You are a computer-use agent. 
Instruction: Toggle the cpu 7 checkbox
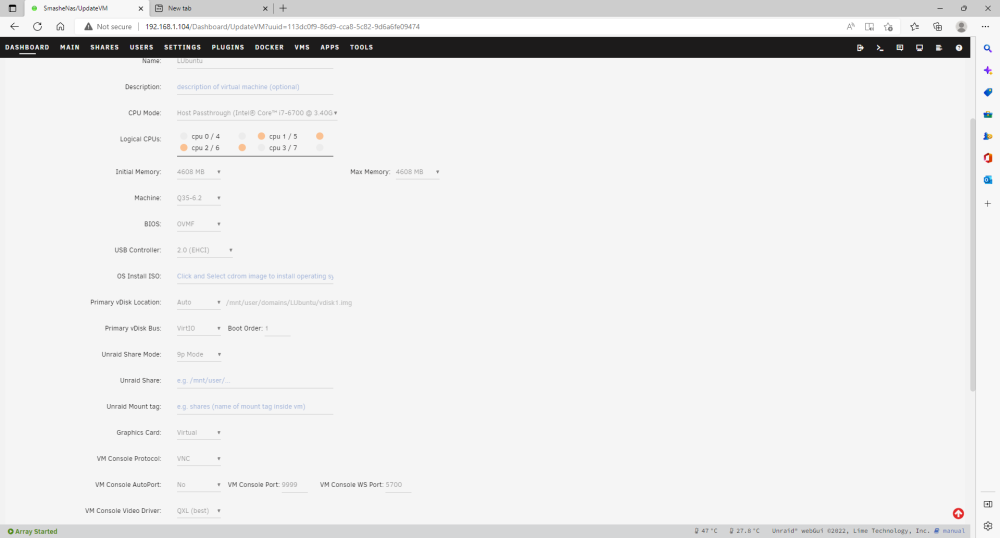[320, 148]
